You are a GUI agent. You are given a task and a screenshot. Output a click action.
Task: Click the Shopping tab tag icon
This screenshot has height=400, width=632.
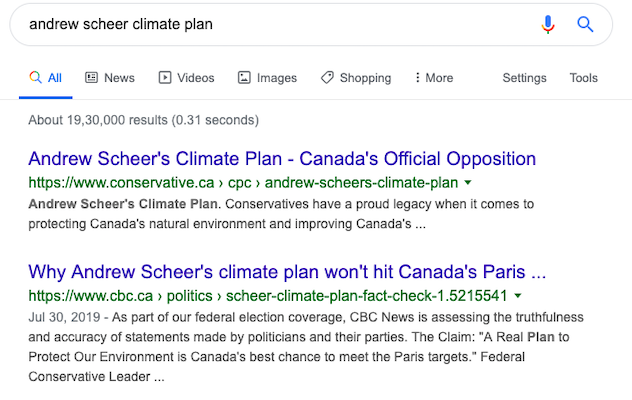(327, 77)
